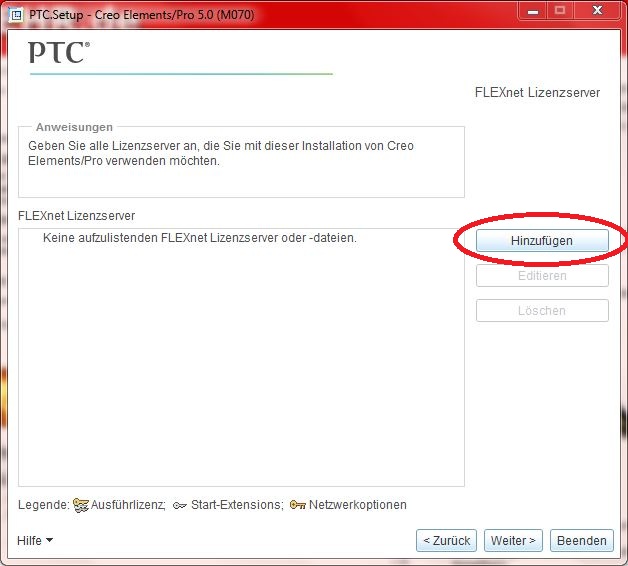Close the PTC.Setup installer window
Image resolution: width=628 pixels, height=566 pixels.
[x=597, y=10]
